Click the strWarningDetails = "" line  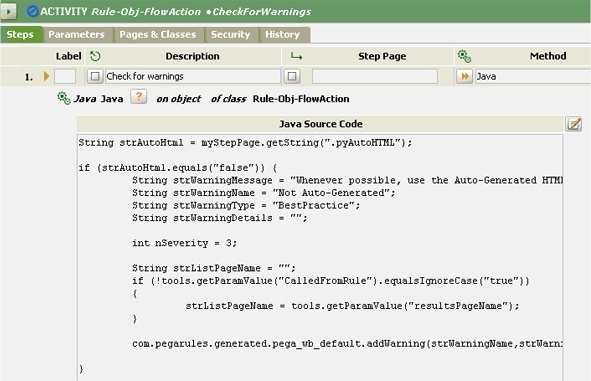point(220,218)
